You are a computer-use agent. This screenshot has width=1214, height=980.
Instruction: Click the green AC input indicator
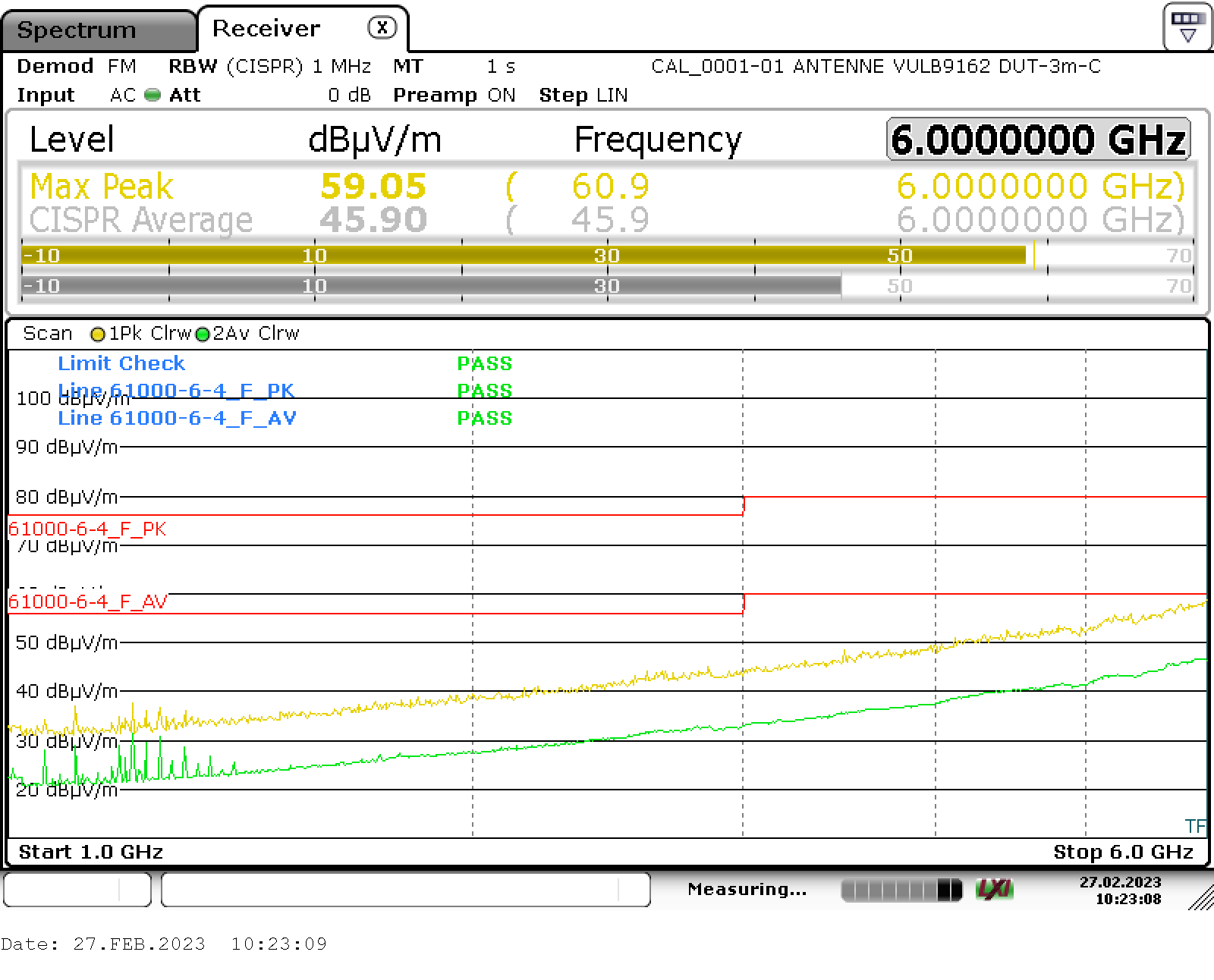[x=153, y=96]
